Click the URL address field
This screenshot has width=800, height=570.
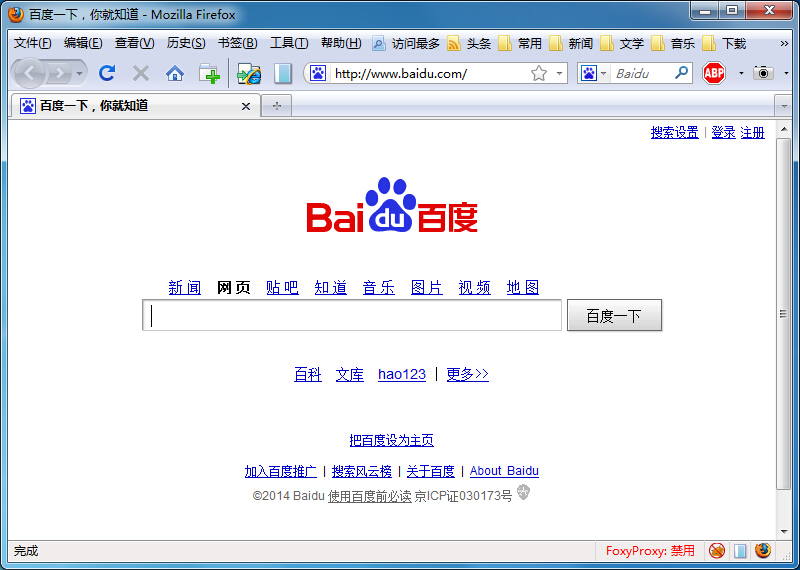tap(429, 73)
